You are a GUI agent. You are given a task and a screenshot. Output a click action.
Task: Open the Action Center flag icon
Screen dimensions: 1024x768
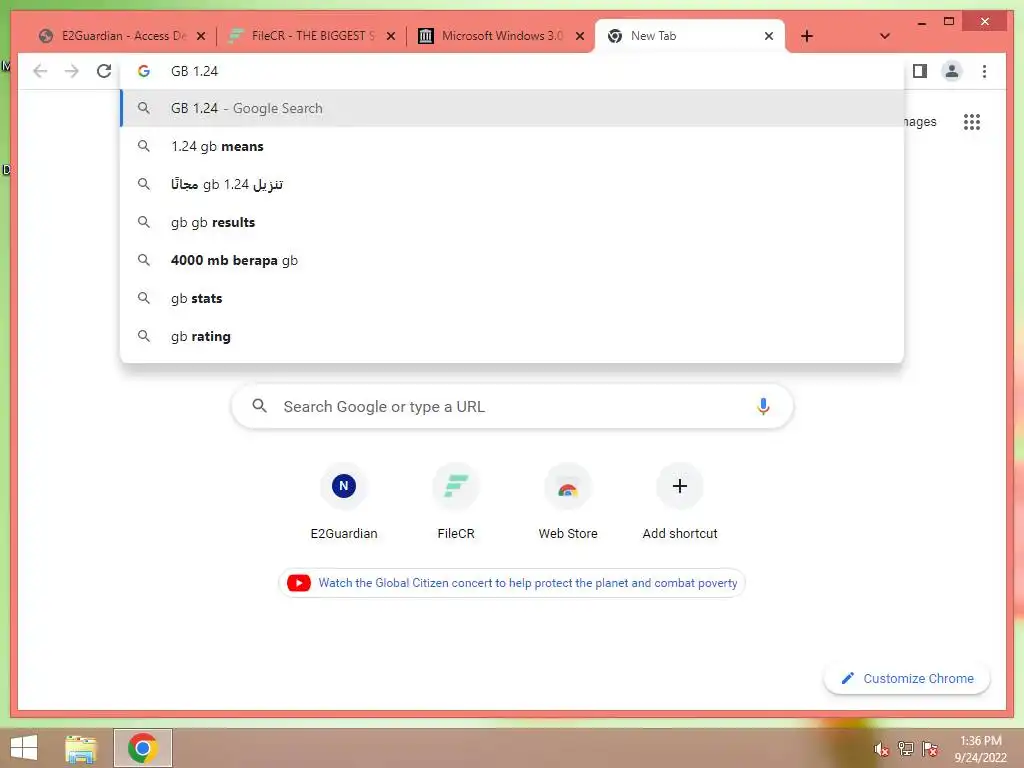coord(930,748)
